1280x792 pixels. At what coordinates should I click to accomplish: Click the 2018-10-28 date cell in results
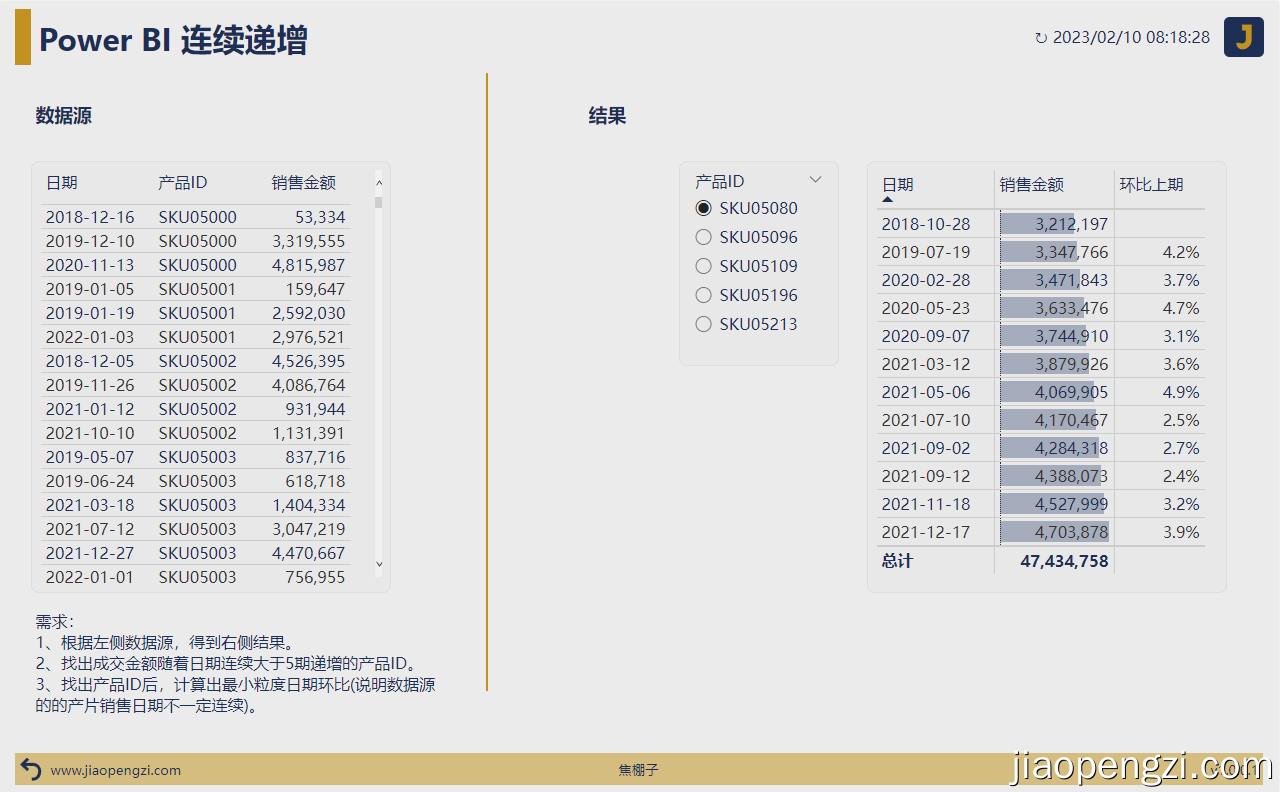coord(926,224)
